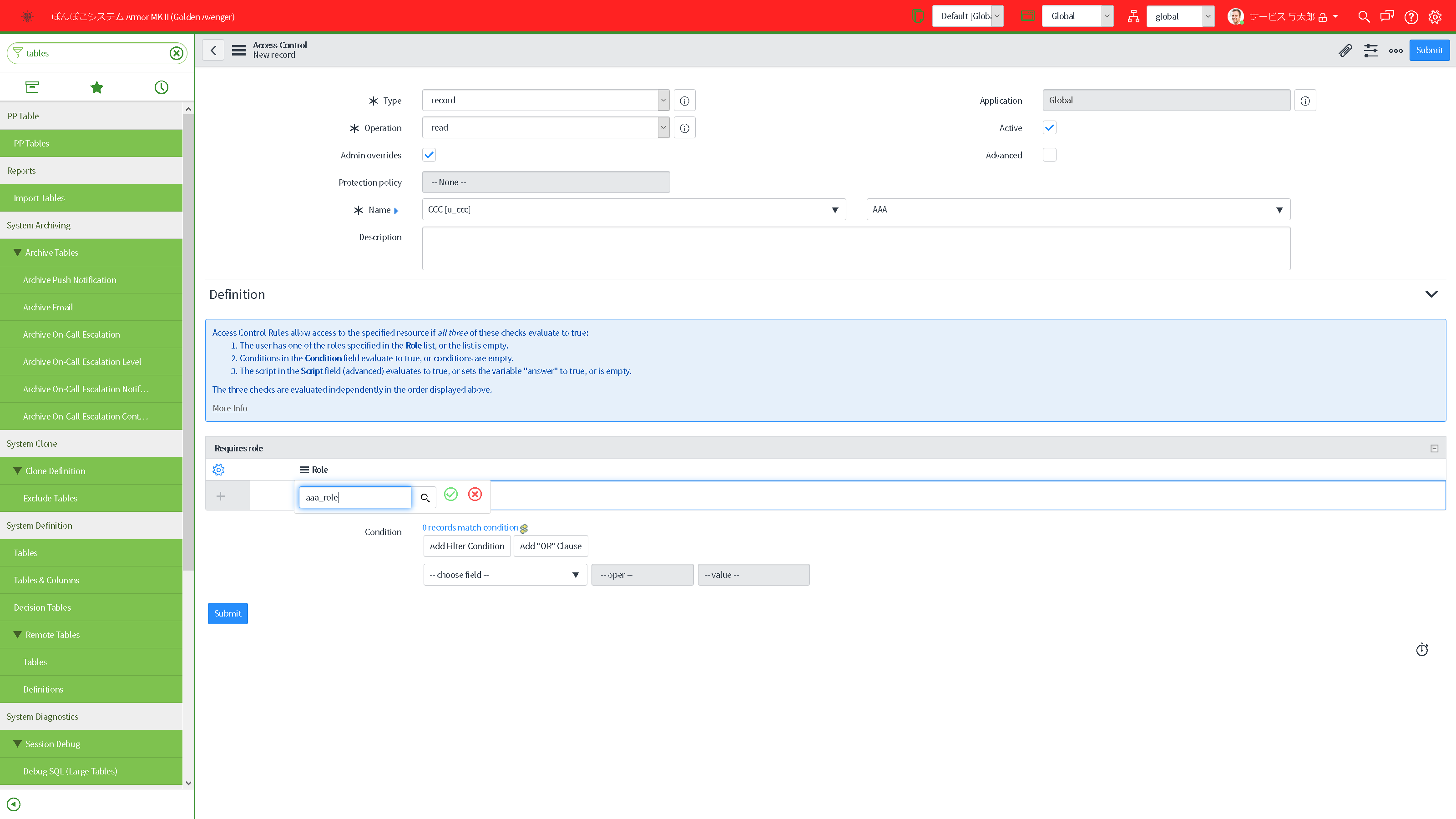Open Tables & Columns module
The width and height of the screenshot is (1456, 819).
(x=46, y=580)
